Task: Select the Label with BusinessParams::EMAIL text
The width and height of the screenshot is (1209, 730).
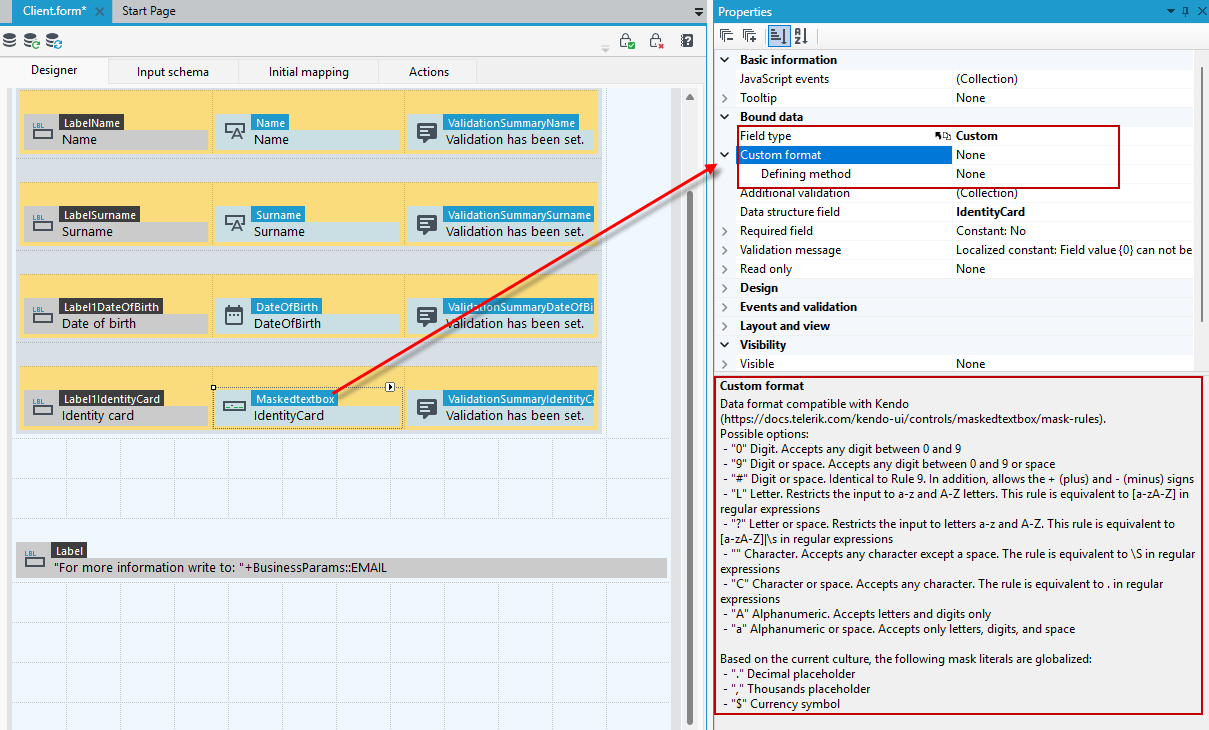Action: 342,559
